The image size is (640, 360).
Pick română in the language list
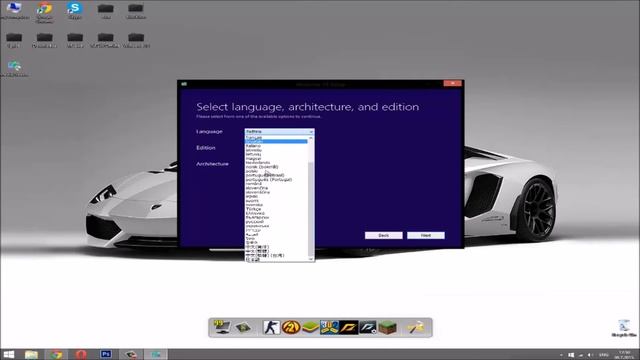(276, 184)
